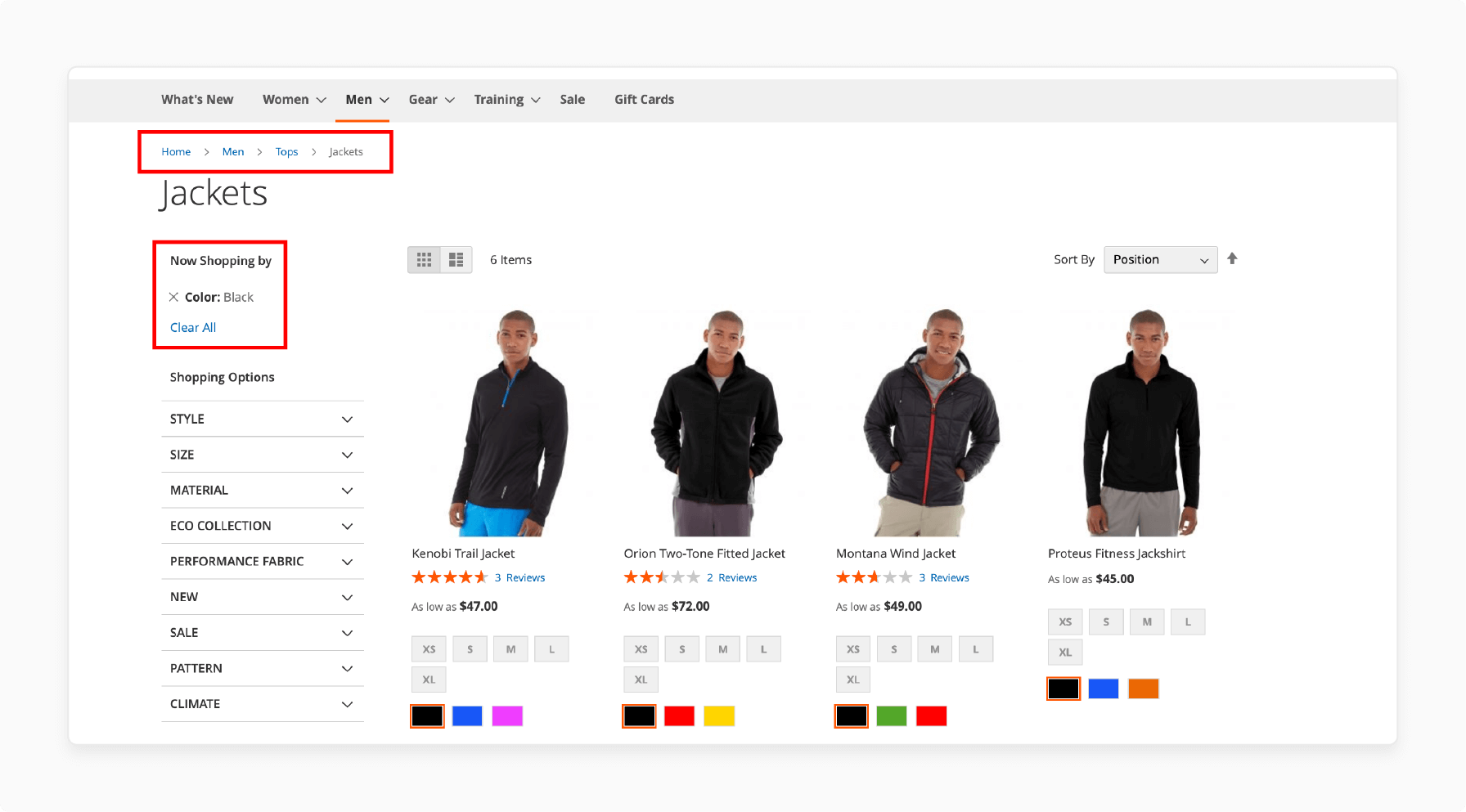Select red swatch for Montana Wind Jacket
The width and height of the screenshot is (1466, 812).
tap(932, 716)
